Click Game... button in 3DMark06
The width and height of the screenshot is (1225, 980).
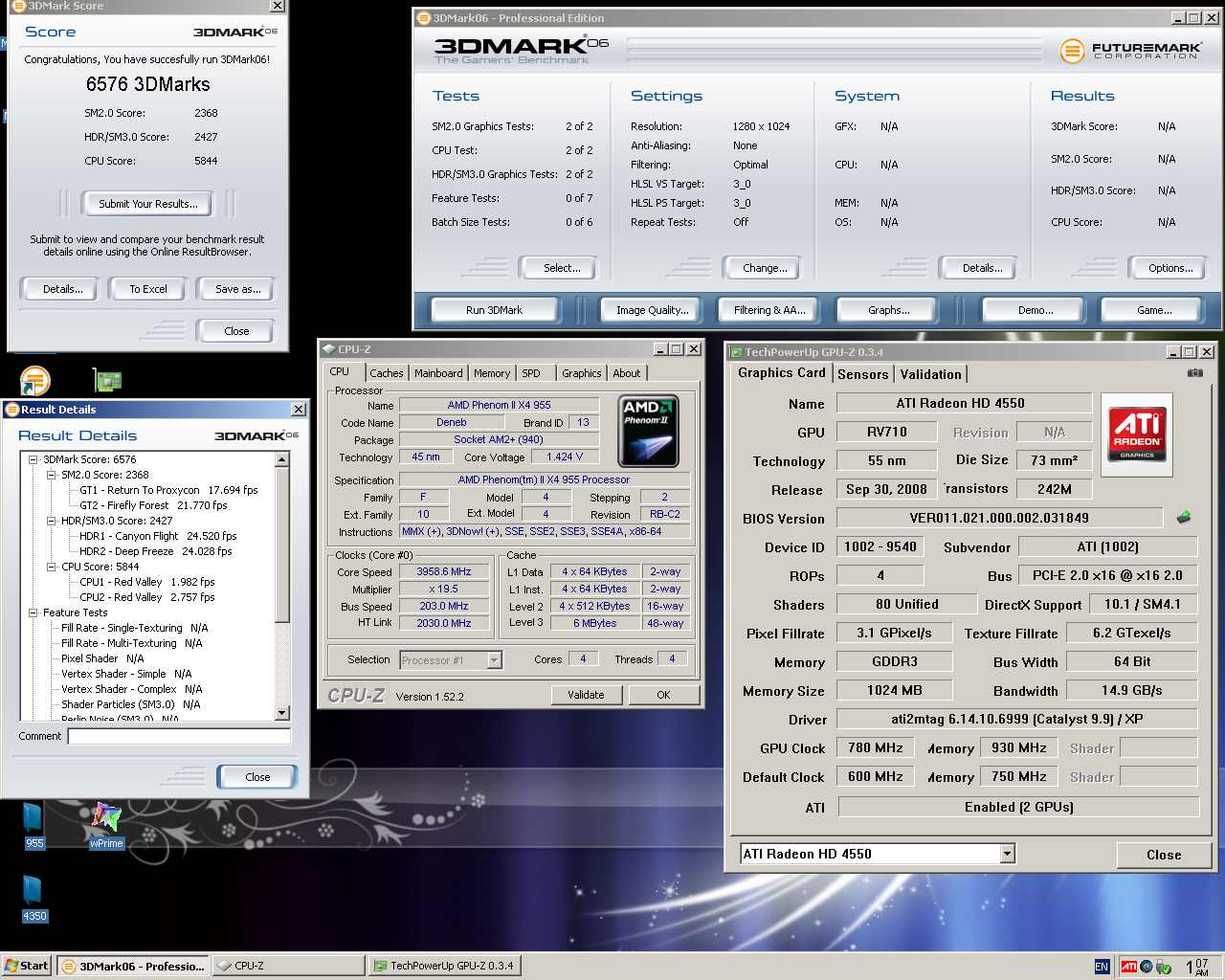click(1154, 310)
